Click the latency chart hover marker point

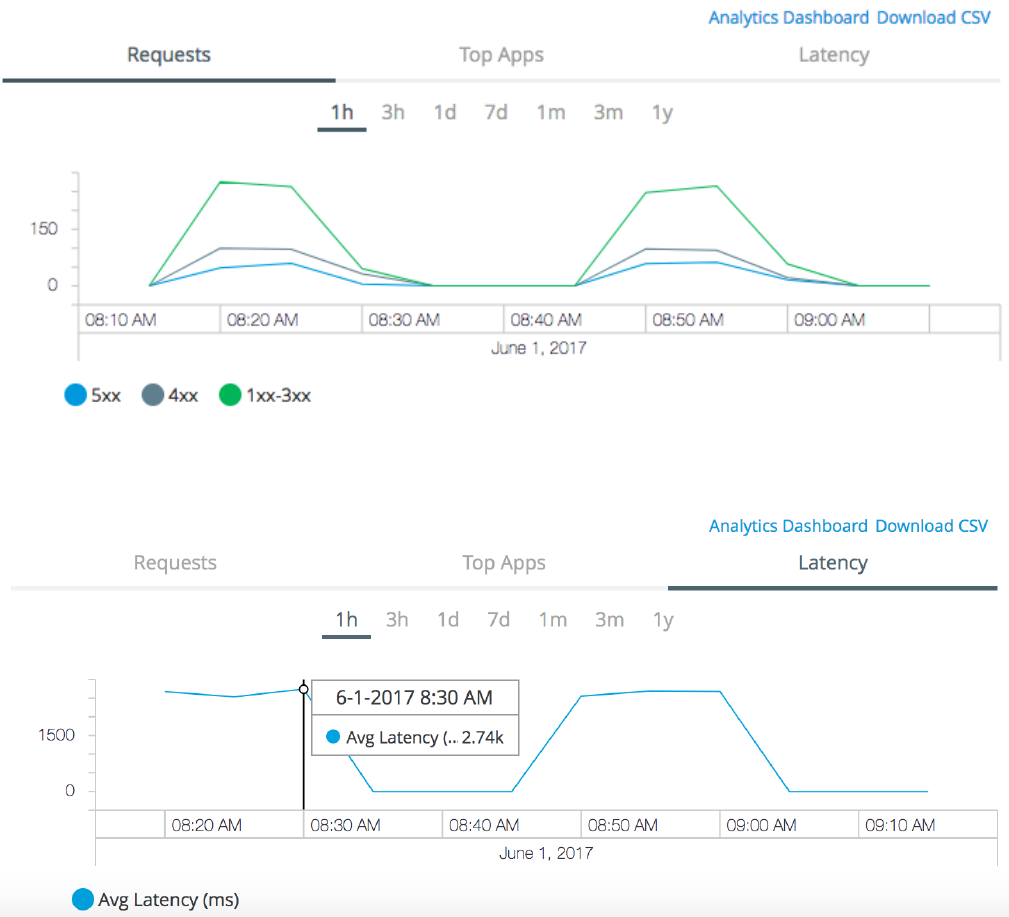point(303,689)
